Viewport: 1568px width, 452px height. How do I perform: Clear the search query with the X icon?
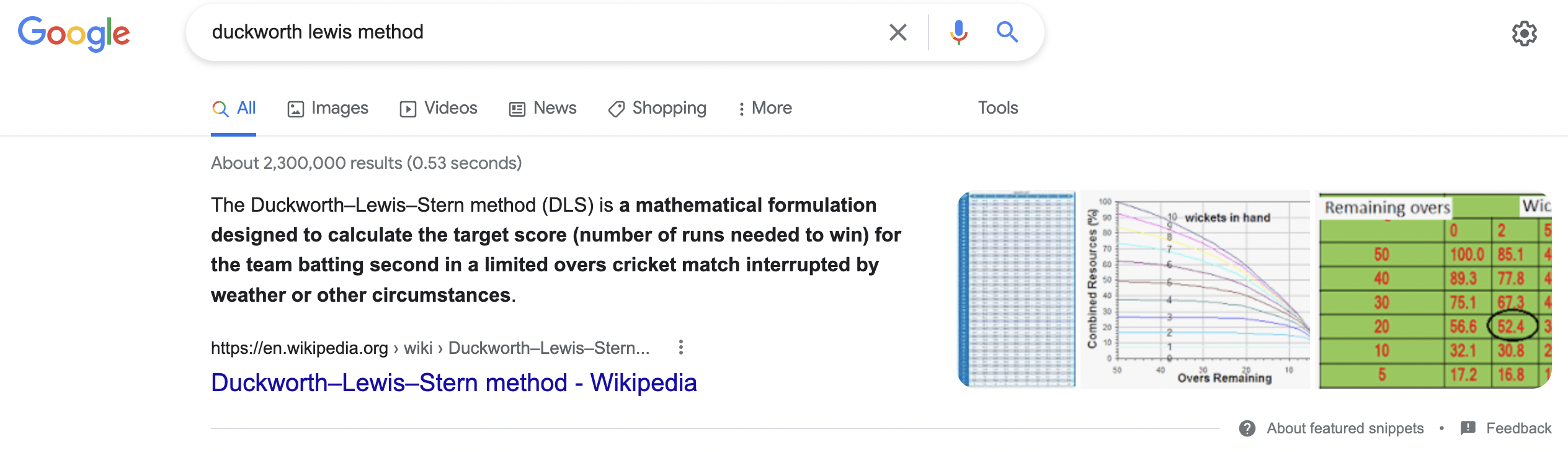coord(898,32)
